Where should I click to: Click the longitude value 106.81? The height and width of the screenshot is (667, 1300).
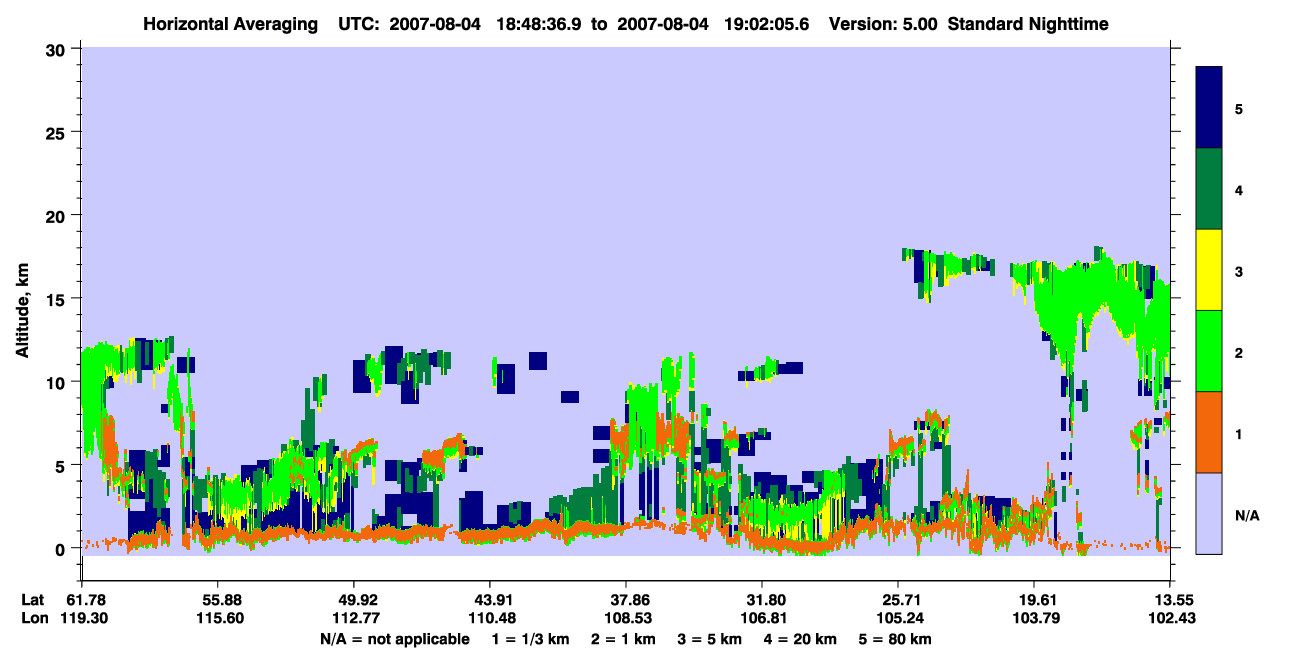762,618
